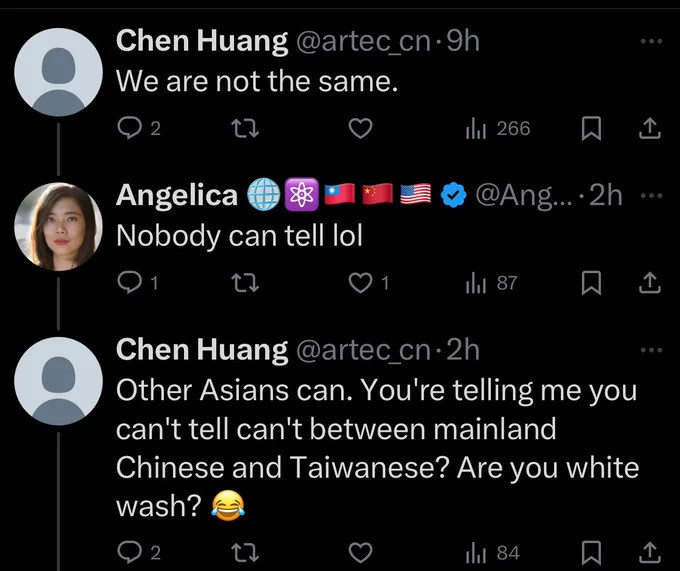Bookmark Chen Huang's first tweet
The height and width of the screenshot is (571, 680).
pyautogui.click(x=592, y=128)
